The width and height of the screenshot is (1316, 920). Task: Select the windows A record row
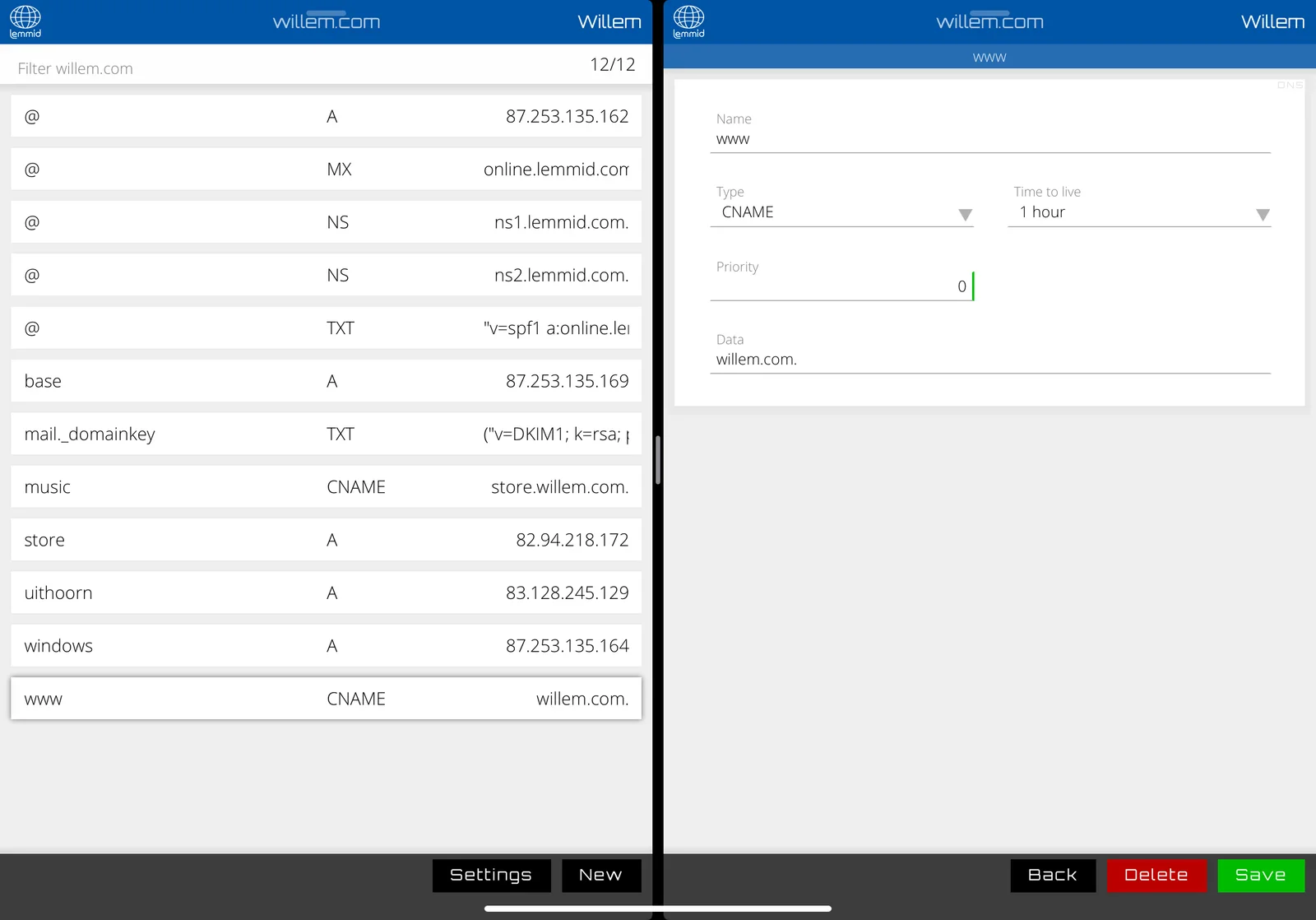[x=326, y=646]
